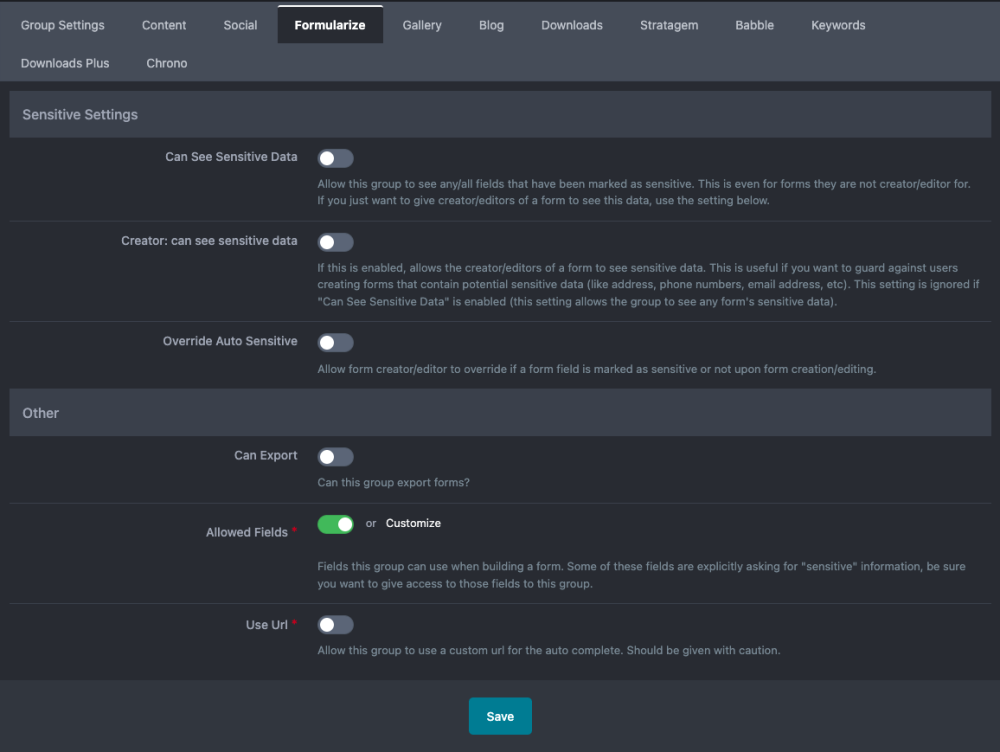Enable the Can Export switch
This screenshot has height=752, width=1000.
[x=335, y=457]
